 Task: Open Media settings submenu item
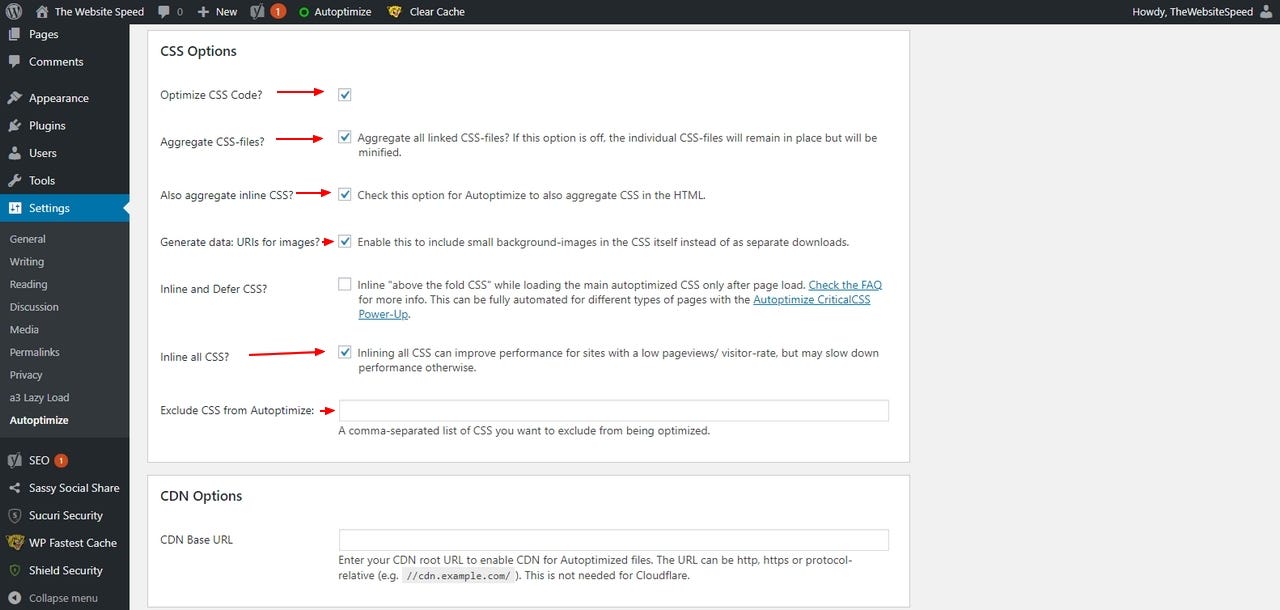24,330
